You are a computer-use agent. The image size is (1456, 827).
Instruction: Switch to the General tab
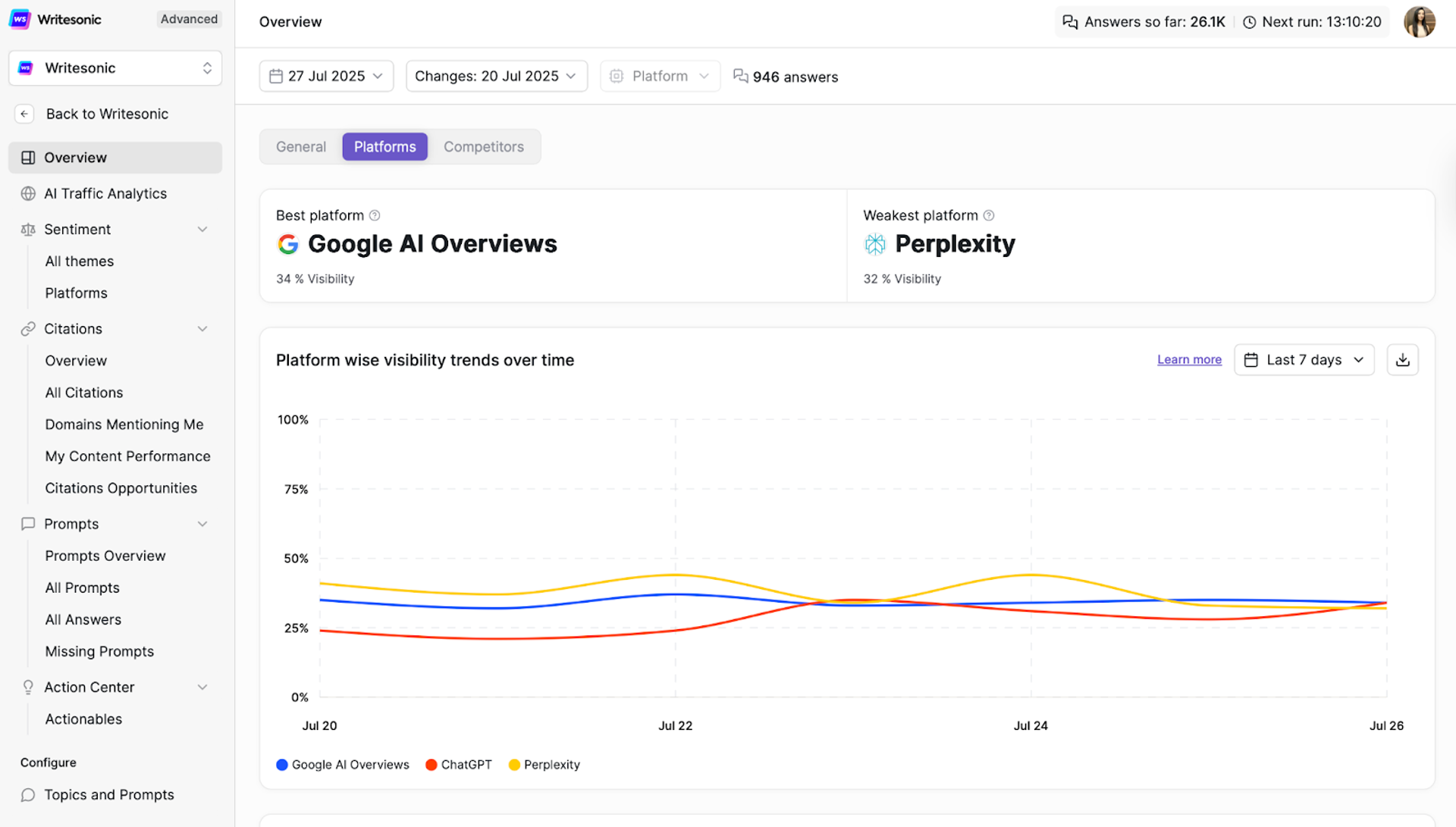point(301,147)
